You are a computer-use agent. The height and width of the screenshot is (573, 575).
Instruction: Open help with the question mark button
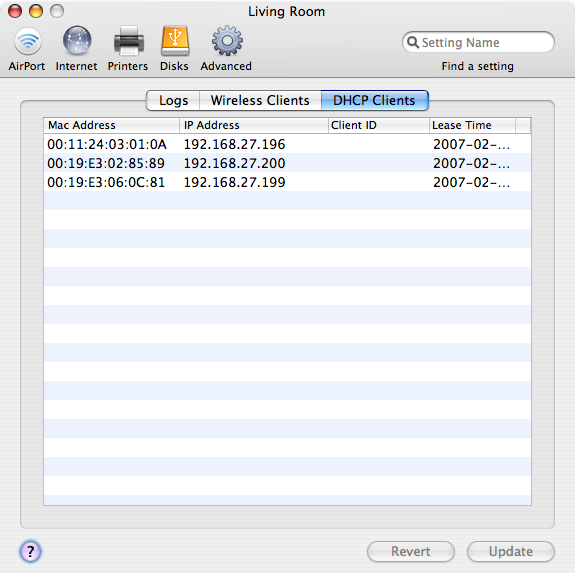[x=30, y=551]
